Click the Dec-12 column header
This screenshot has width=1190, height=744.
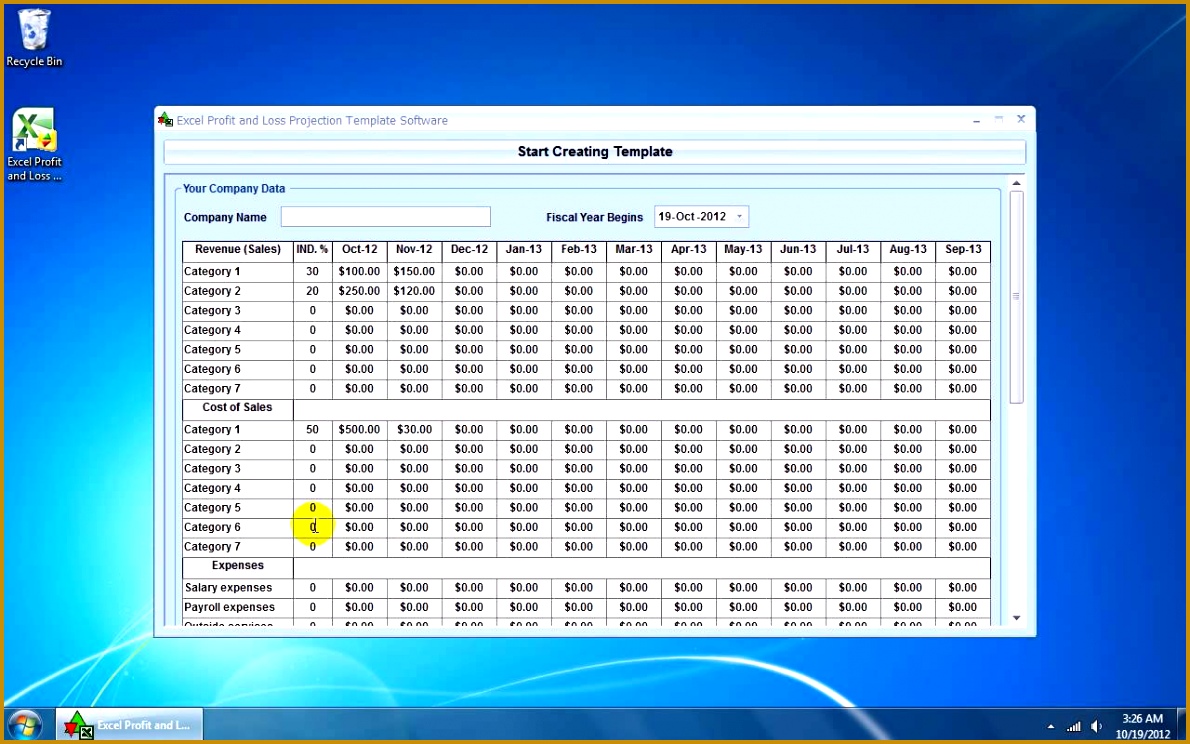pyautogui.click(x=469, y=250)
